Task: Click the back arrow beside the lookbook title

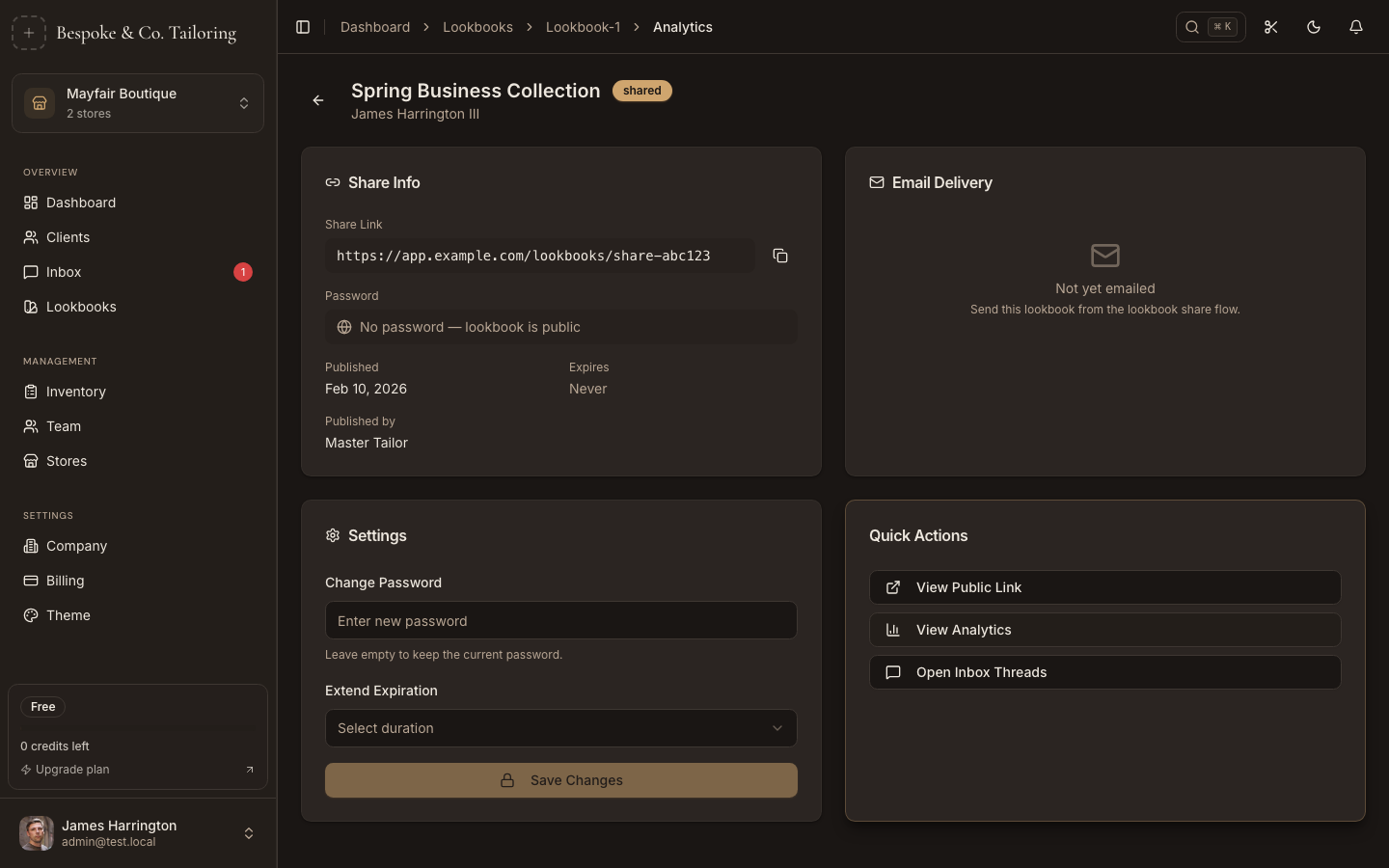Action: point(318,100)
